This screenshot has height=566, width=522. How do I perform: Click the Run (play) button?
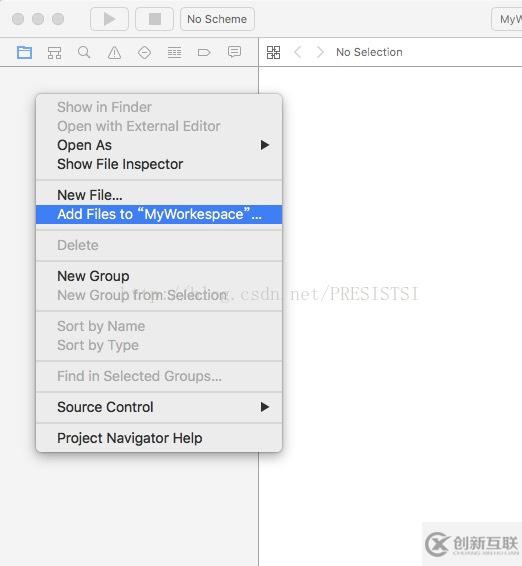coord(109,19)
